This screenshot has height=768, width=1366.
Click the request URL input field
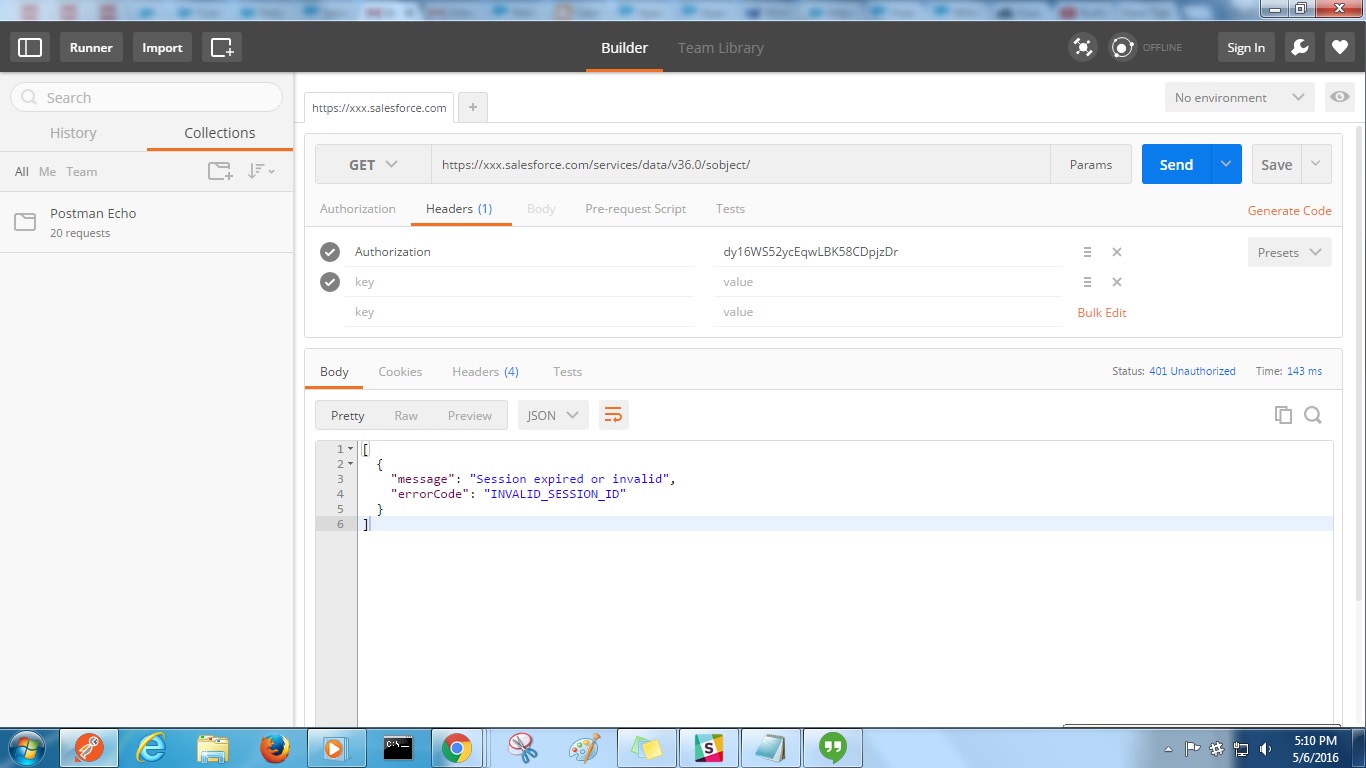[x=740, y=165]
